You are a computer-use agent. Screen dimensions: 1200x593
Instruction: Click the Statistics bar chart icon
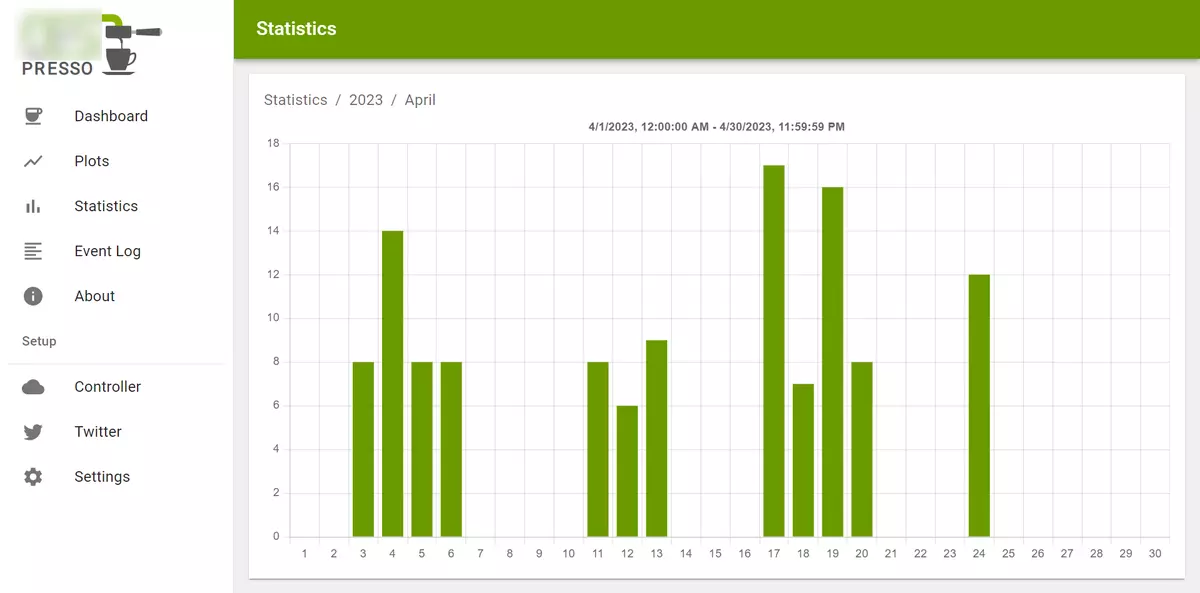tap(33, 206)
